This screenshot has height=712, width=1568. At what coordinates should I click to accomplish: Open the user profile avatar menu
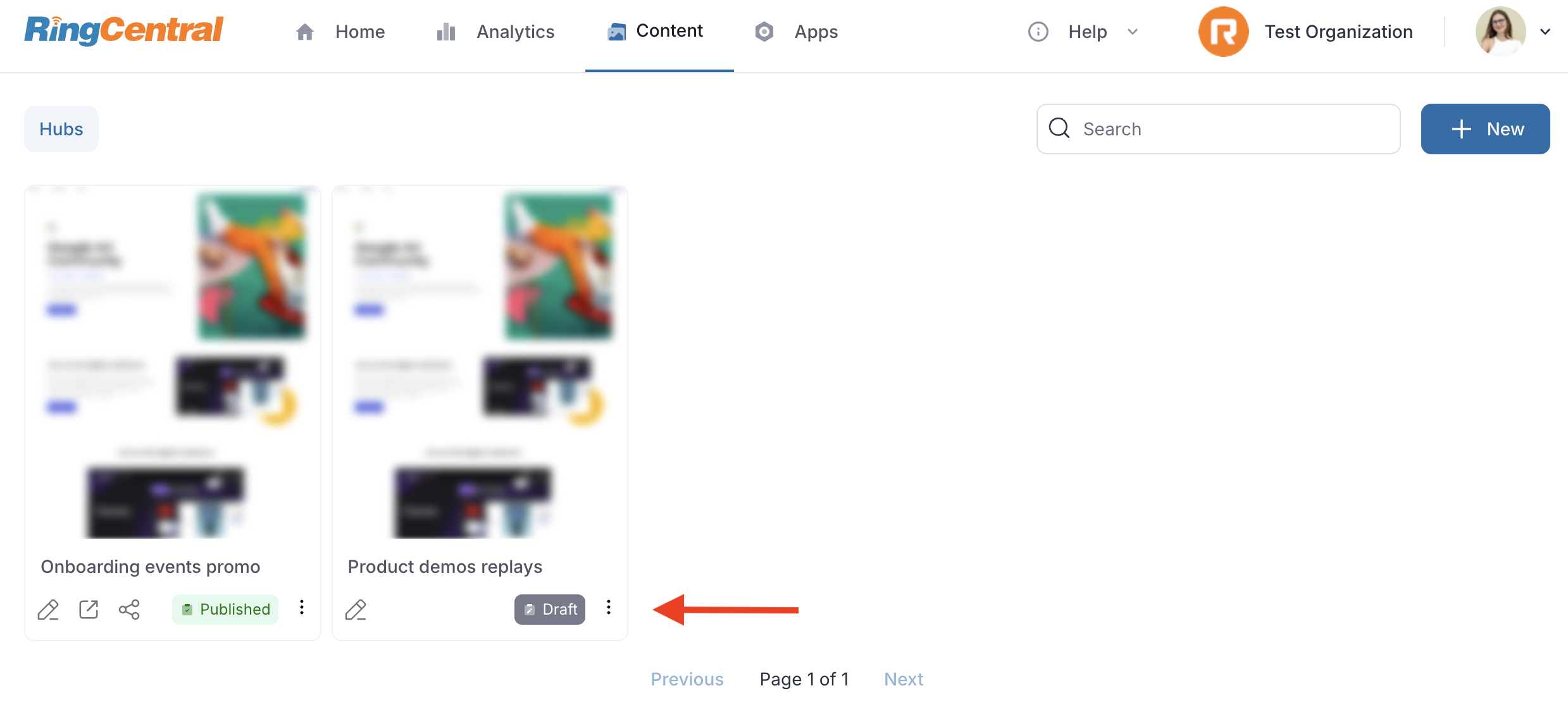[x=1500, y=32]
